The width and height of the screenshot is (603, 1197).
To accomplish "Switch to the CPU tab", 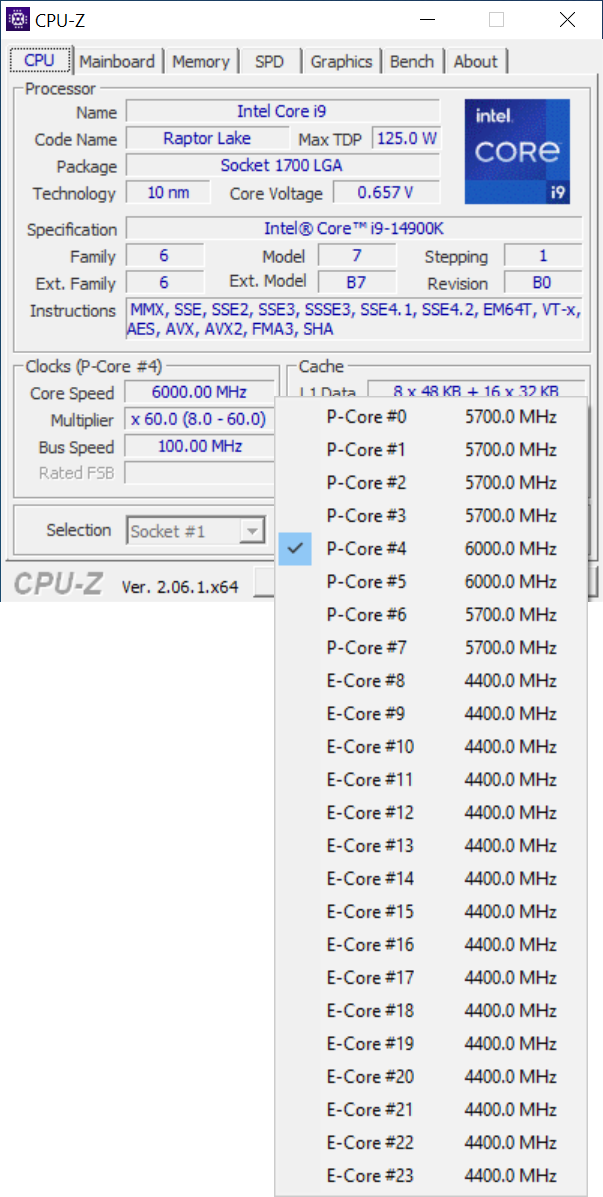I will point(40,61).
